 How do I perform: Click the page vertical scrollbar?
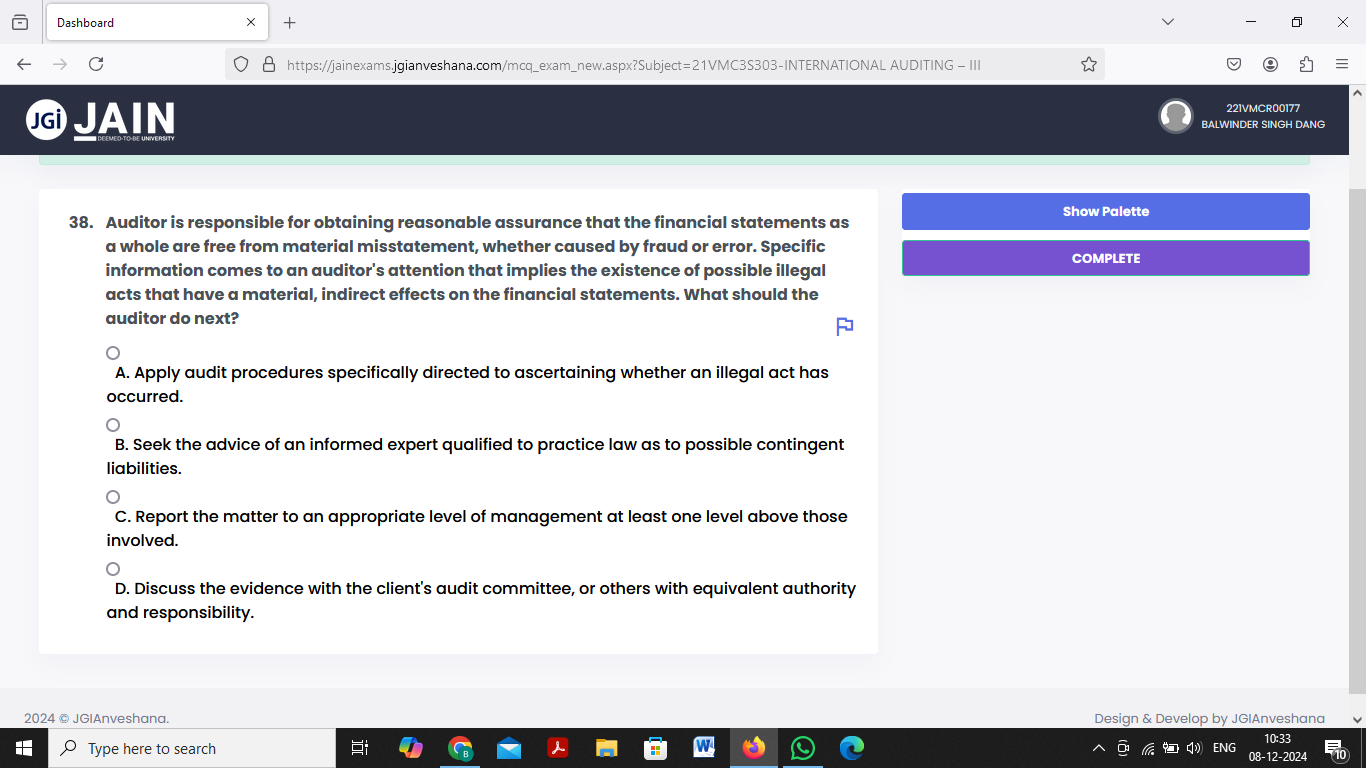tap(1357, 440)
